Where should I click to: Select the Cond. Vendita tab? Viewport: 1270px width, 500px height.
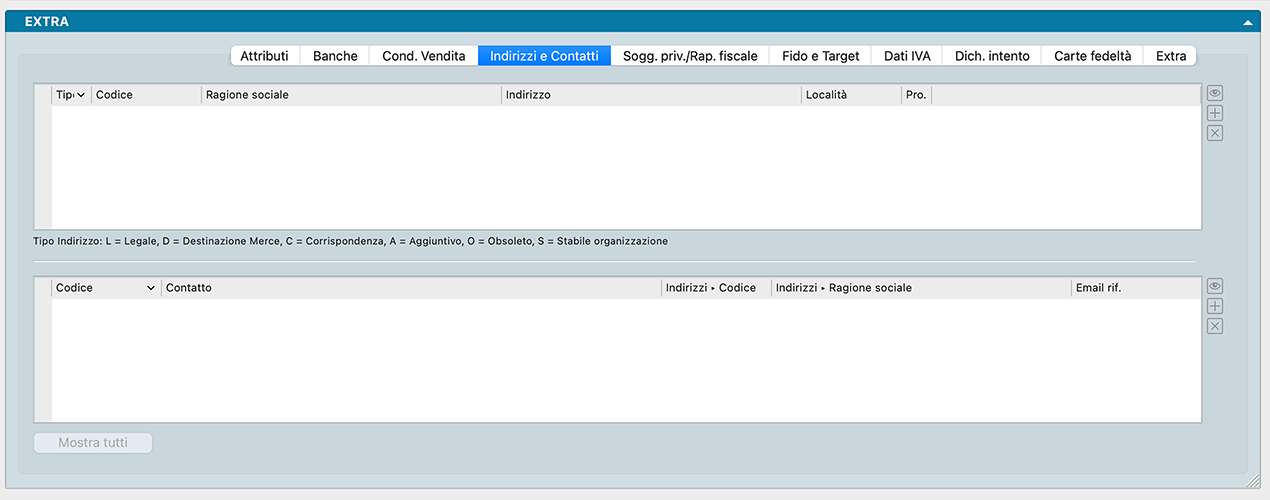coord(423,56)
